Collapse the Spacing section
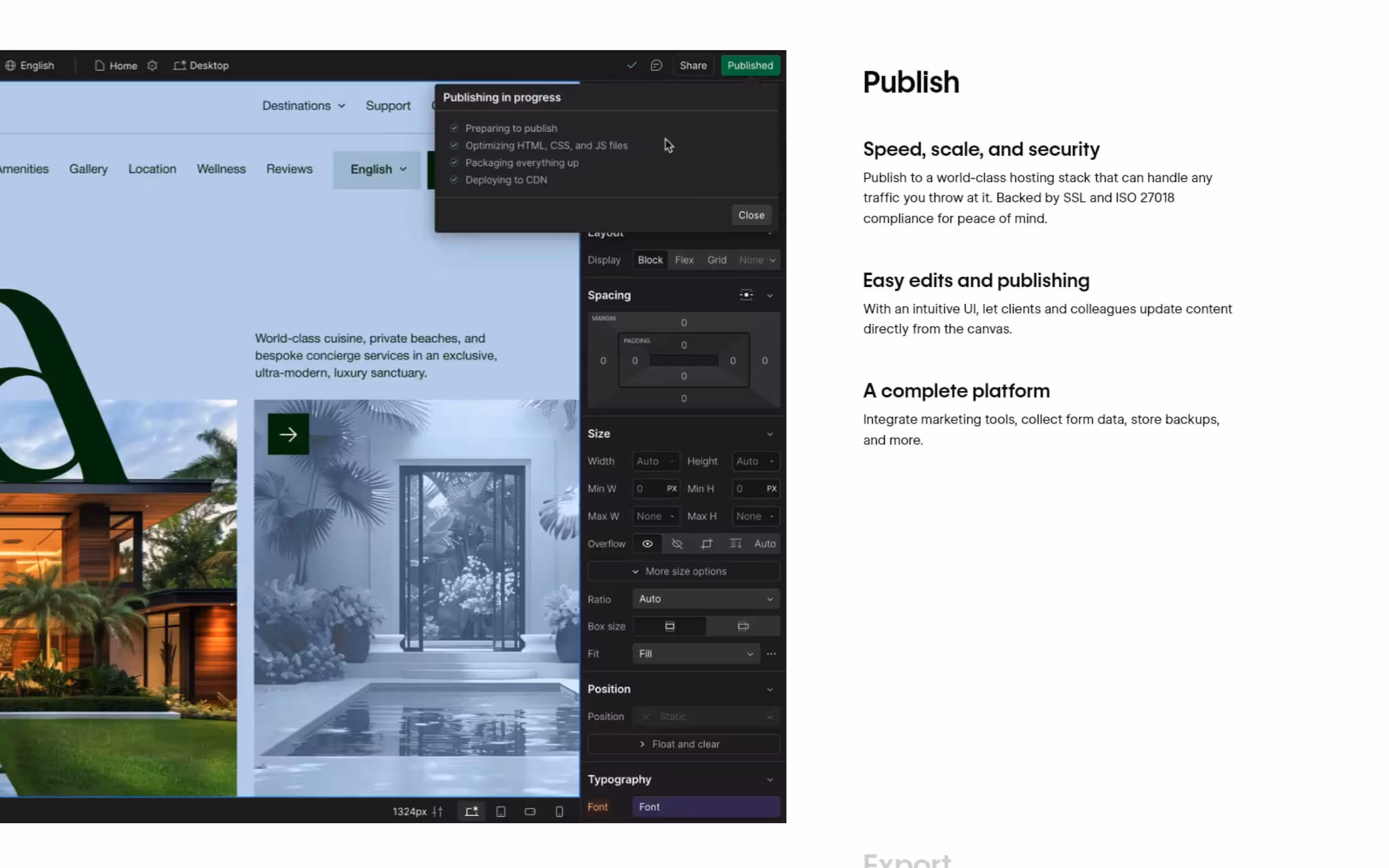This screenshot has height=868, width=1389. click(770, 295)
